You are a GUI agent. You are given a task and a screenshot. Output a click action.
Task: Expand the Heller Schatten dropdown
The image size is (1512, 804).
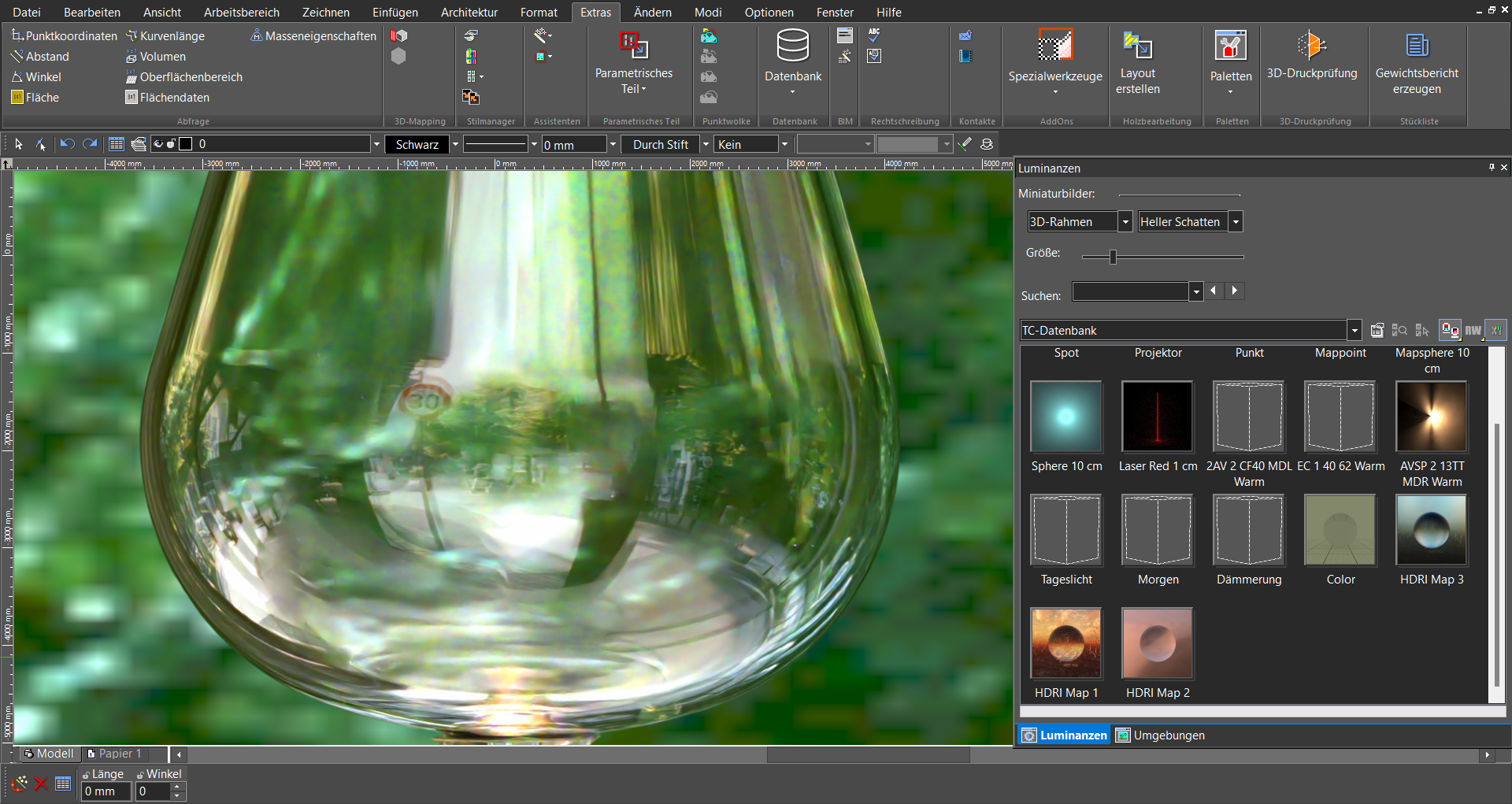[x=1236, y=222]
